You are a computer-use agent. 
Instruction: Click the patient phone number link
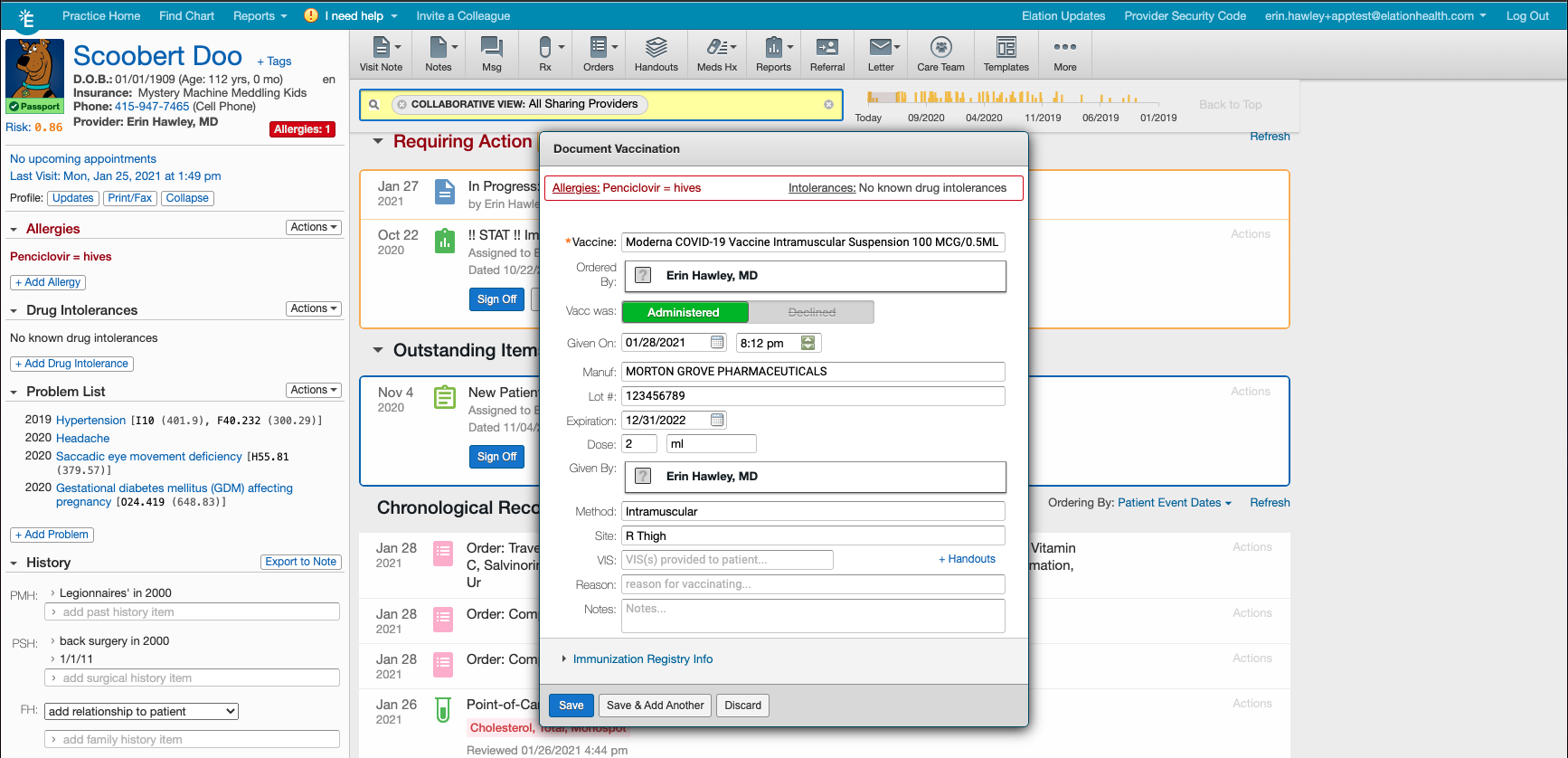click(152, 106)
